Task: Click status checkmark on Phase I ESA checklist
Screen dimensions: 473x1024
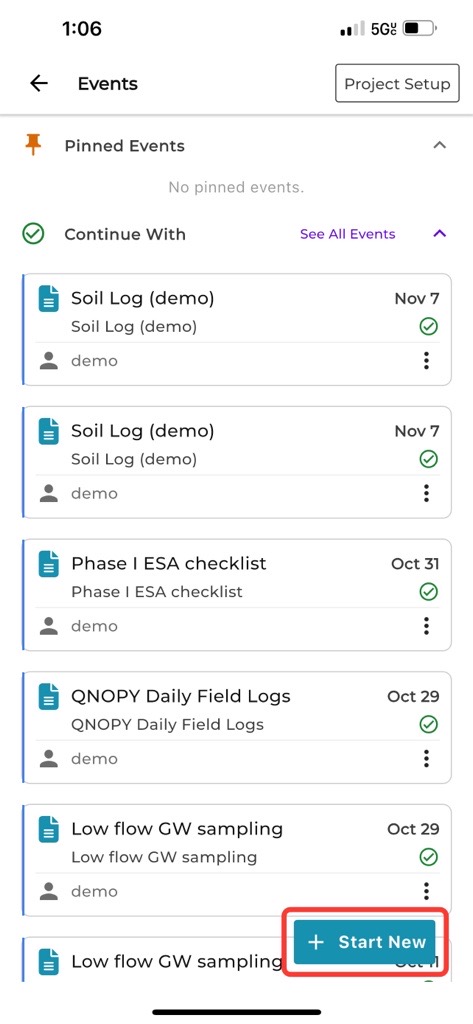Action: pyautogui.click(x=429, y=592)
